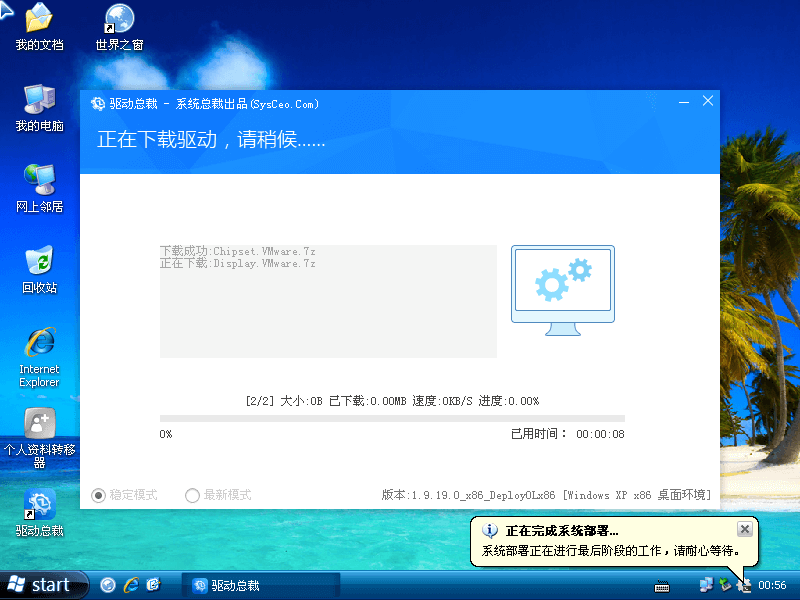Minimize the 驱动总裁 window

pos(684,102)
